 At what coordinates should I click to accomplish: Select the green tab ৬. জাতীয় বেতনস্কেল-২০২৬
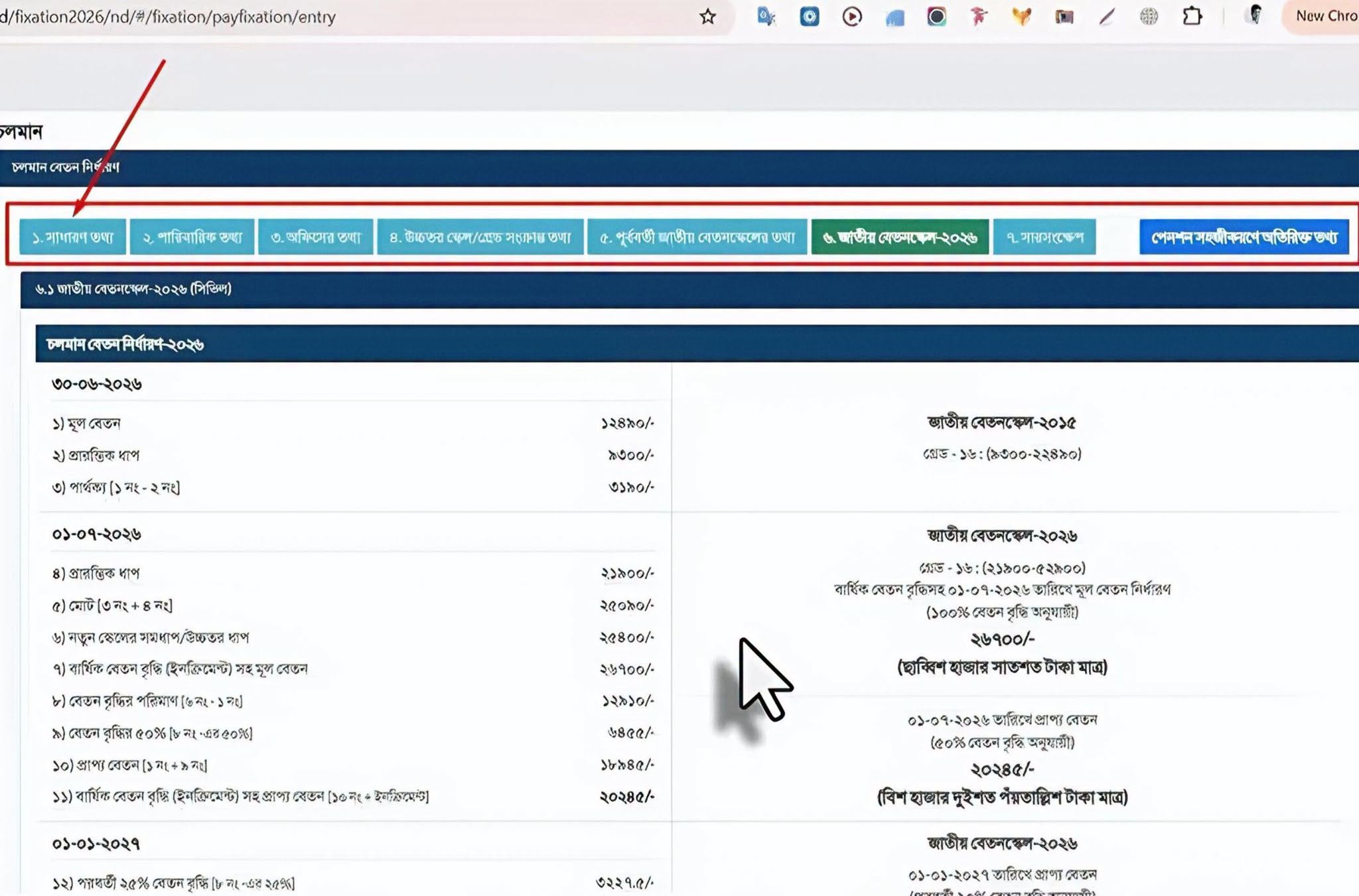tap(900, 237)
